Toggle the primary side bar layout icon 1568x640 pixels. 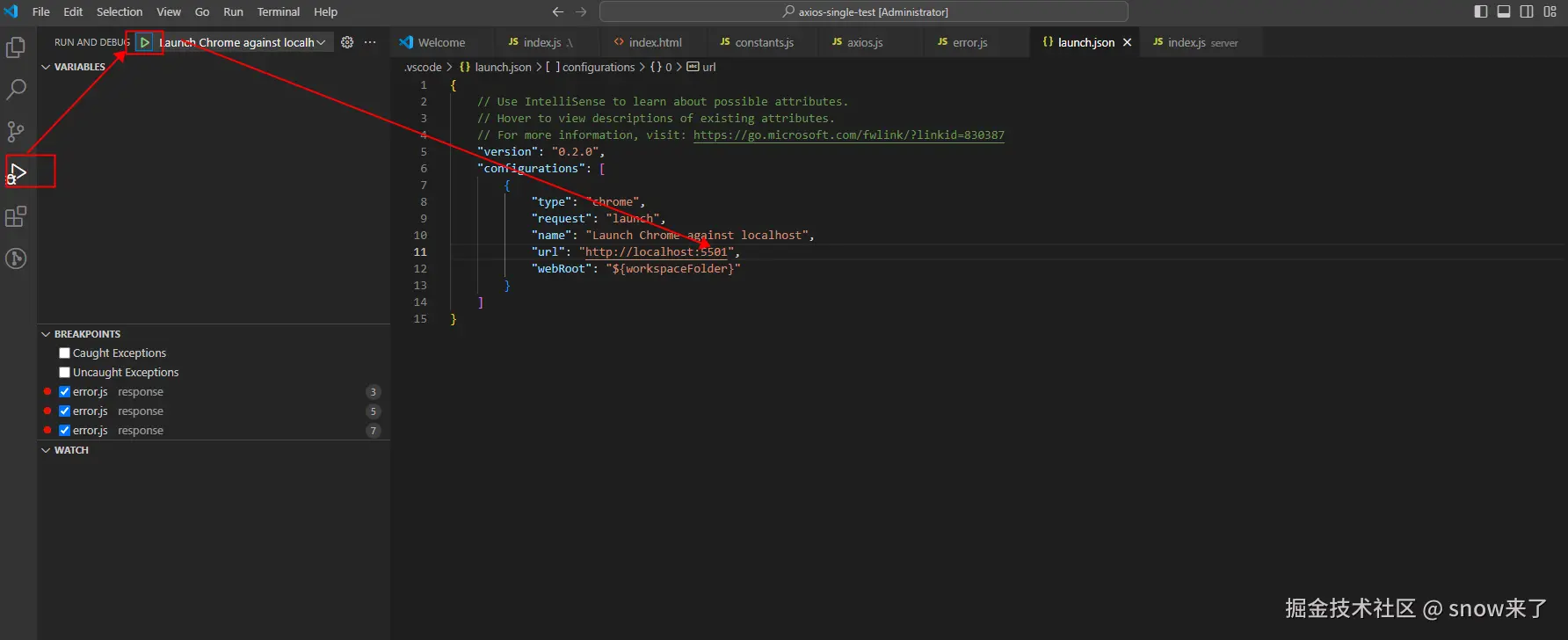pos(1481,11)
